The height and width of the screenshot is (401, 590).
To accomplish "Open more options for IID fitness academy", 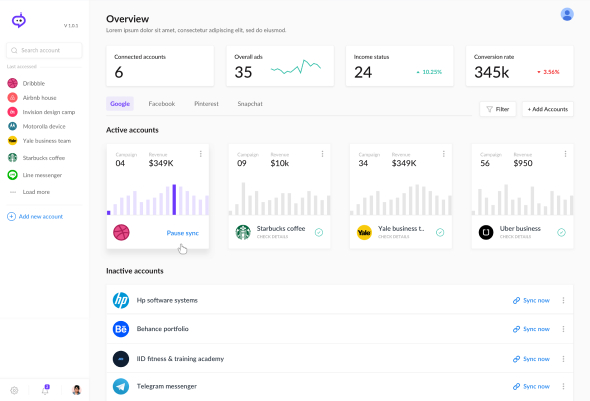I will pos(563,359).
